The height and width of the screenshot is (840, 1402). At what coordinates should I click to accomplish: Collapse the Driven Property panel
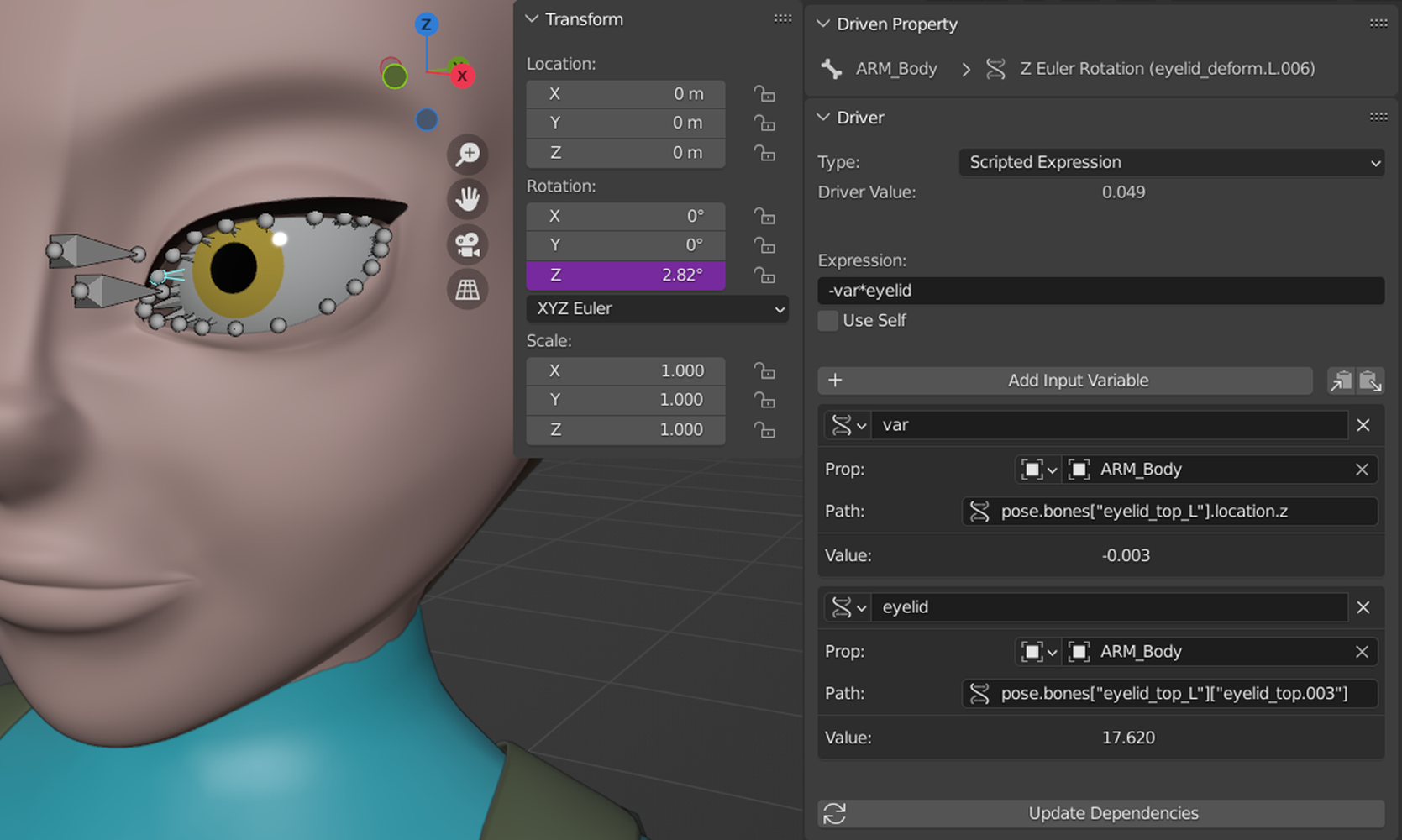pos(823,24)
